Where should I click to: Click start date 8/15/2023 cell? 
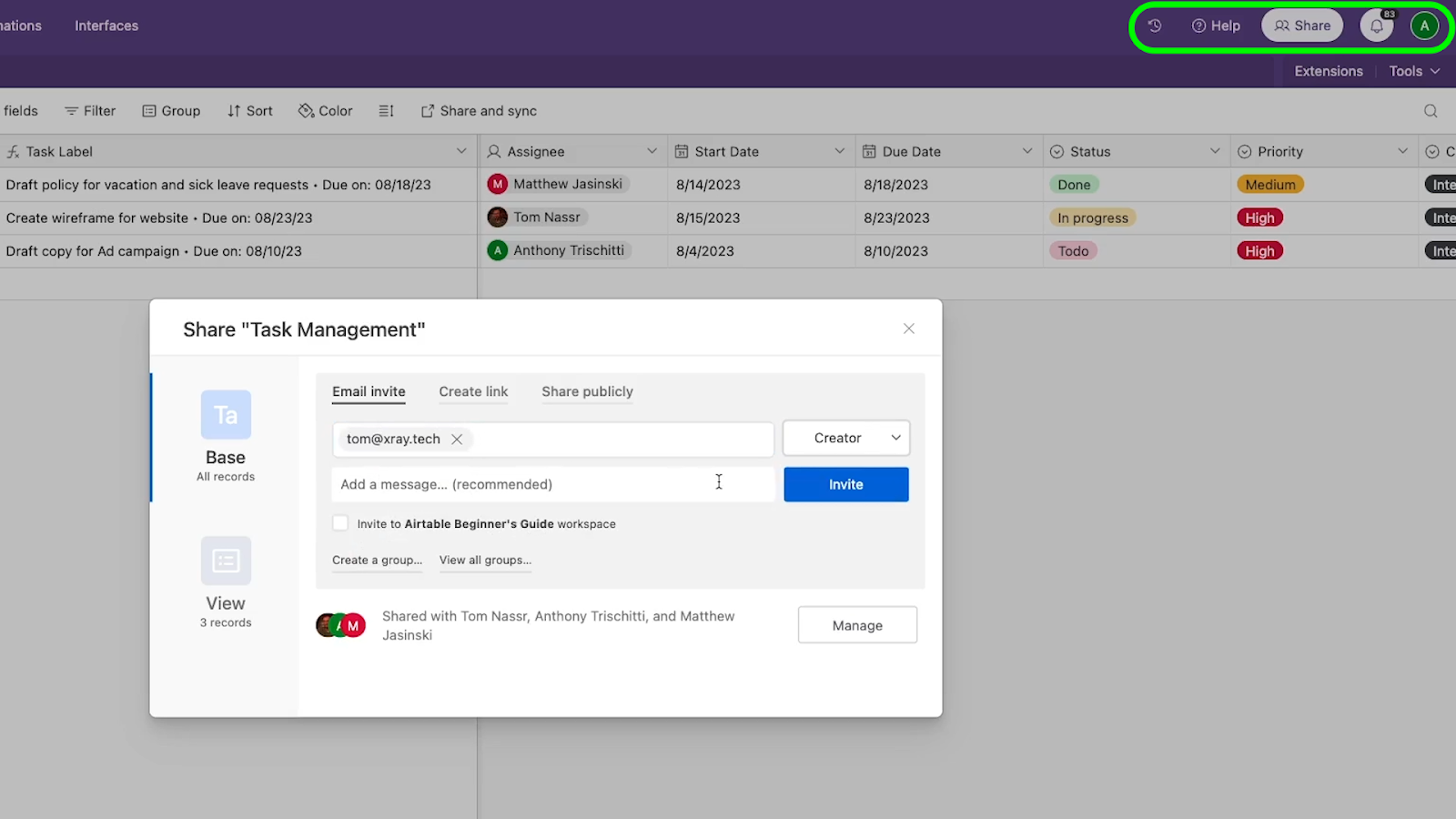tap(762, 217)
